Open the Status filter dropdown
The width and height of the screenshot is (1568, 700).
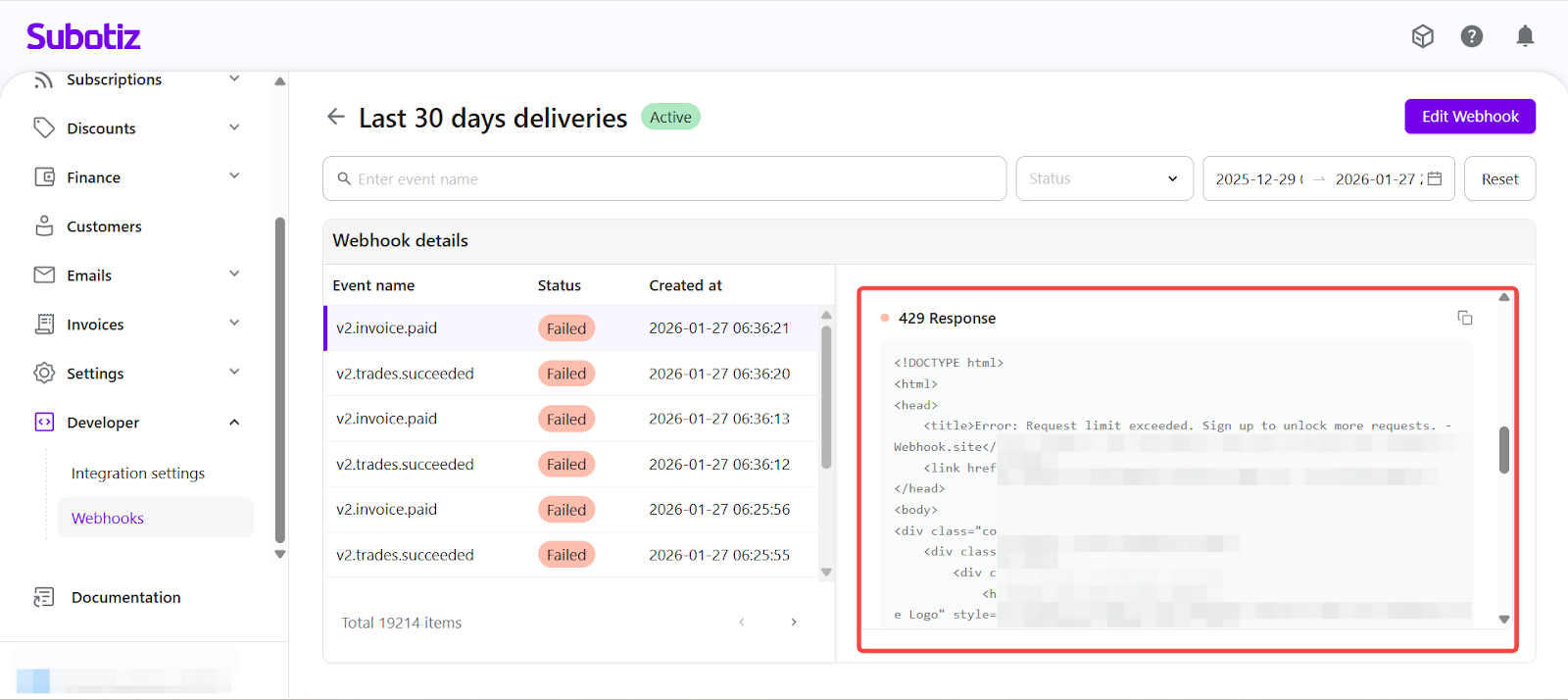(1103, 178)
